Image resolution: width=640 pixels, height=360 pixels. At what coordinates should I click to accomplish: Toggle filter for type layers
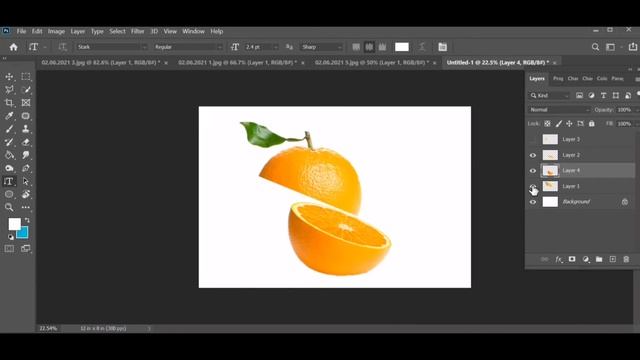coord(603,96)
